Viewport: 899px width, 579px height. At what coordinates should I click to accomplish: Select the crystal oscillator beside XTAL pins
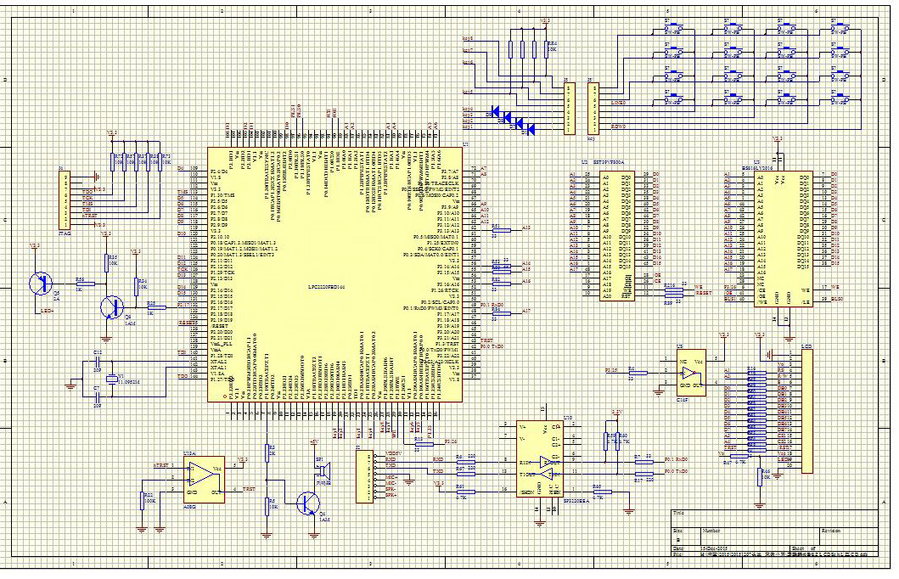[110, 382]
